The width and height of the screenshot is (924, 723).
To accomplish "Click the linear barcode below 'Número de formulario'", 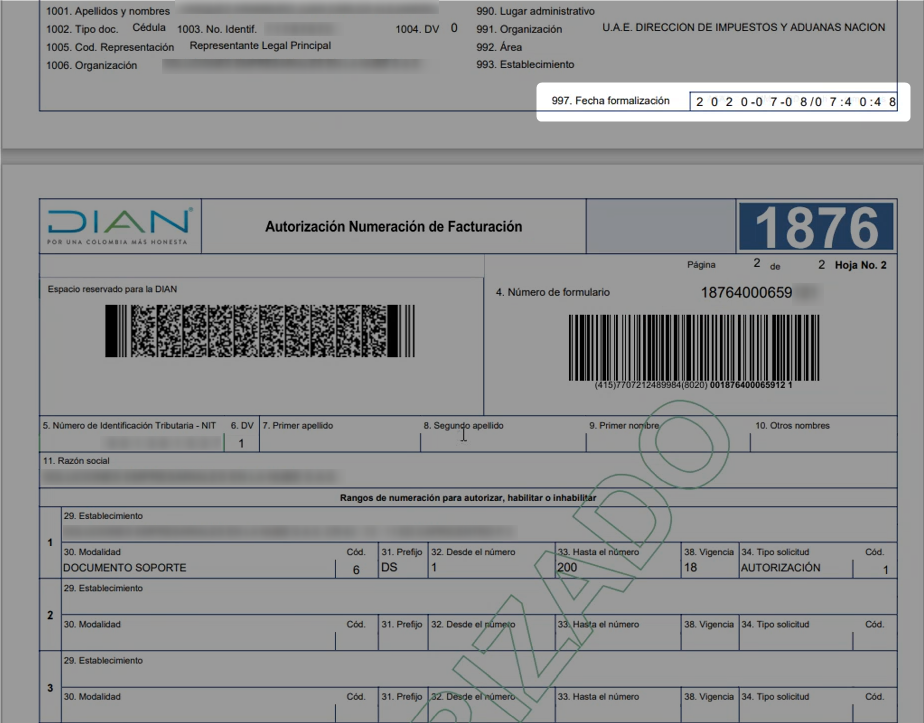I will coord(694,347).
